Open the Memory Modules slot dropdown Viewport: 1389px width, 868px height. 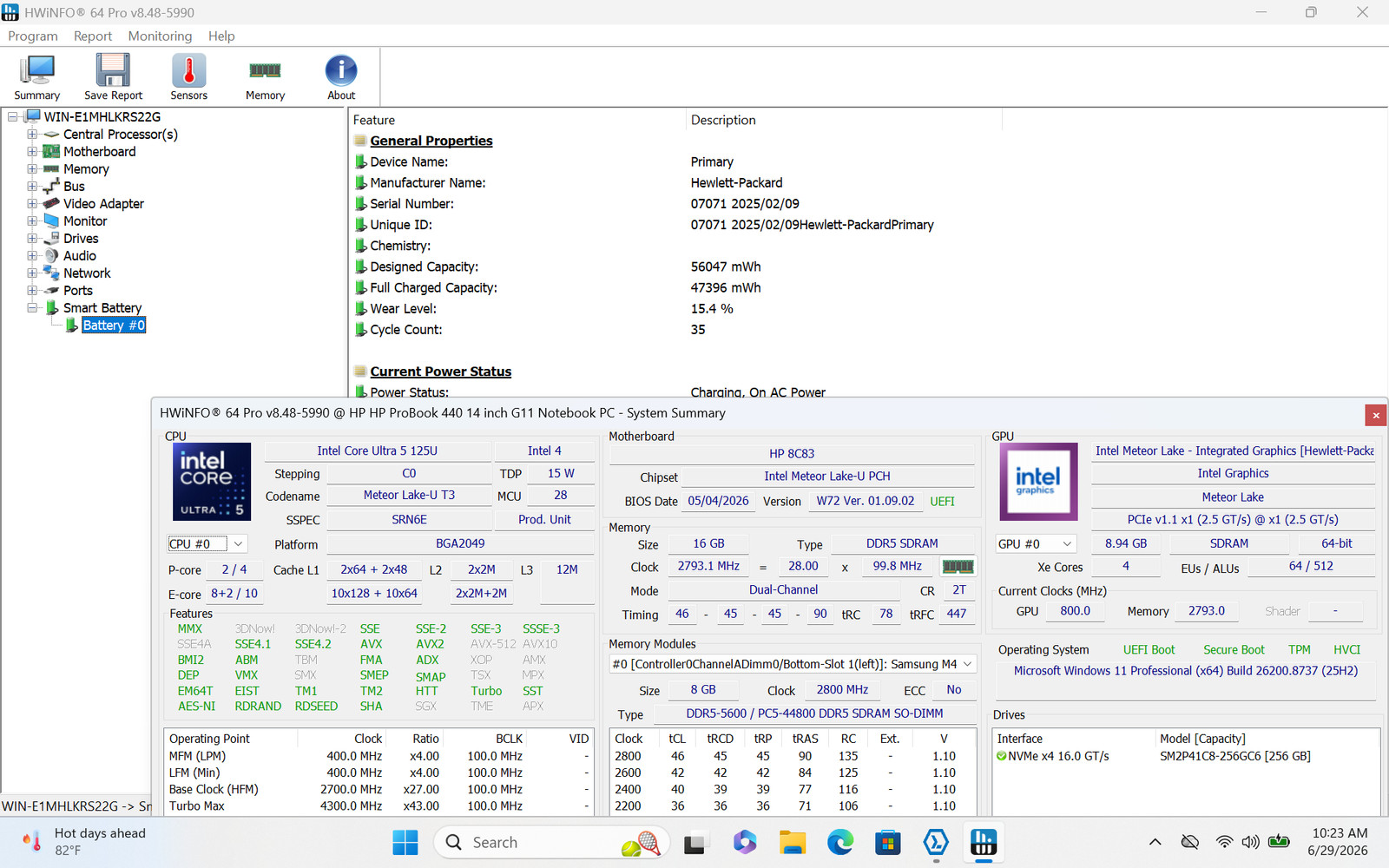[793, 664]
